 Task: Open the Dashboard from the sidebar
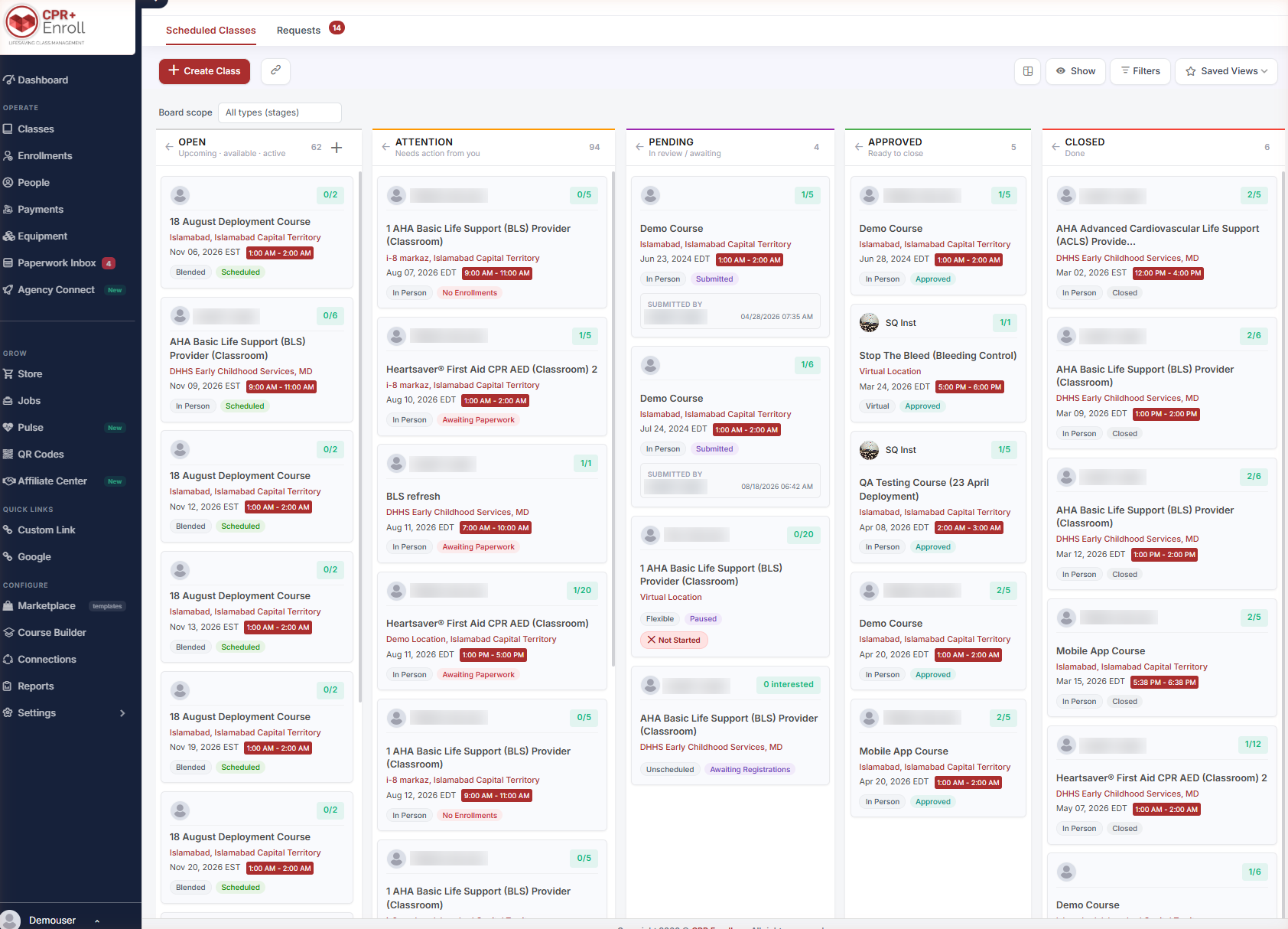[x=36, y=80]
